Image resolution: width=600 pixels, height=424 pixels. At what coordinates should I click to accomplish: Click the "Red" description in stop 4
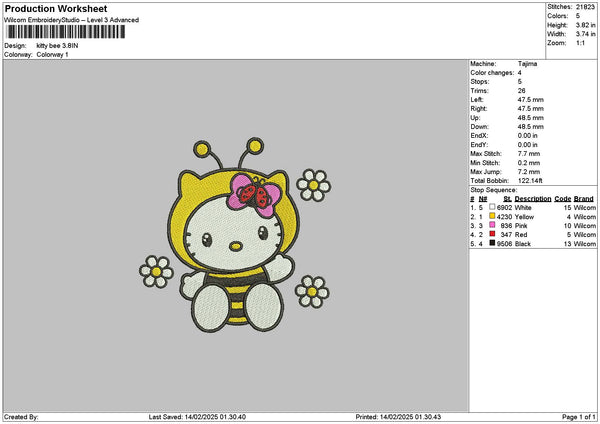[521, 235]
